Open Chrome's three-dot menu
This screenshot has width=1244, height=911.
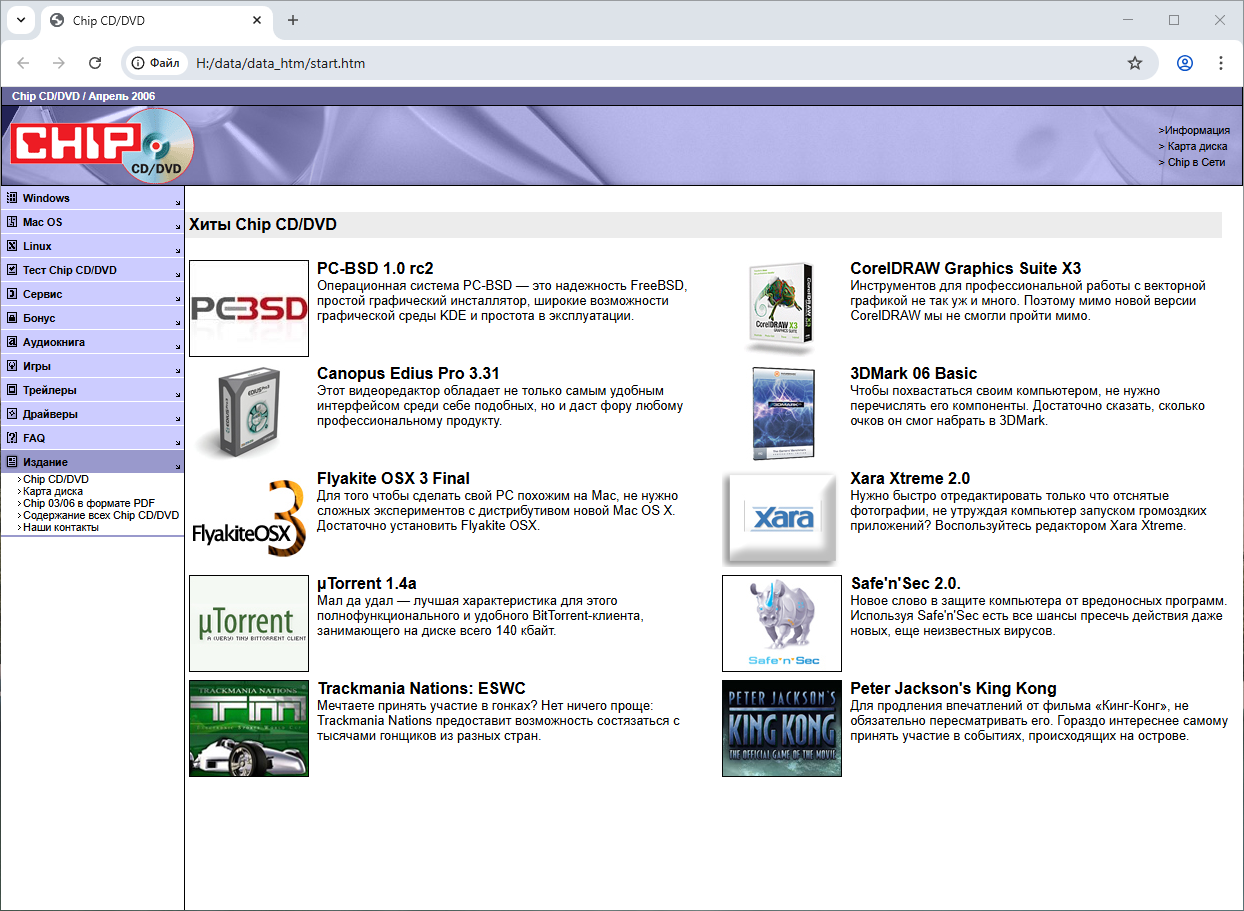(1221, 63)
